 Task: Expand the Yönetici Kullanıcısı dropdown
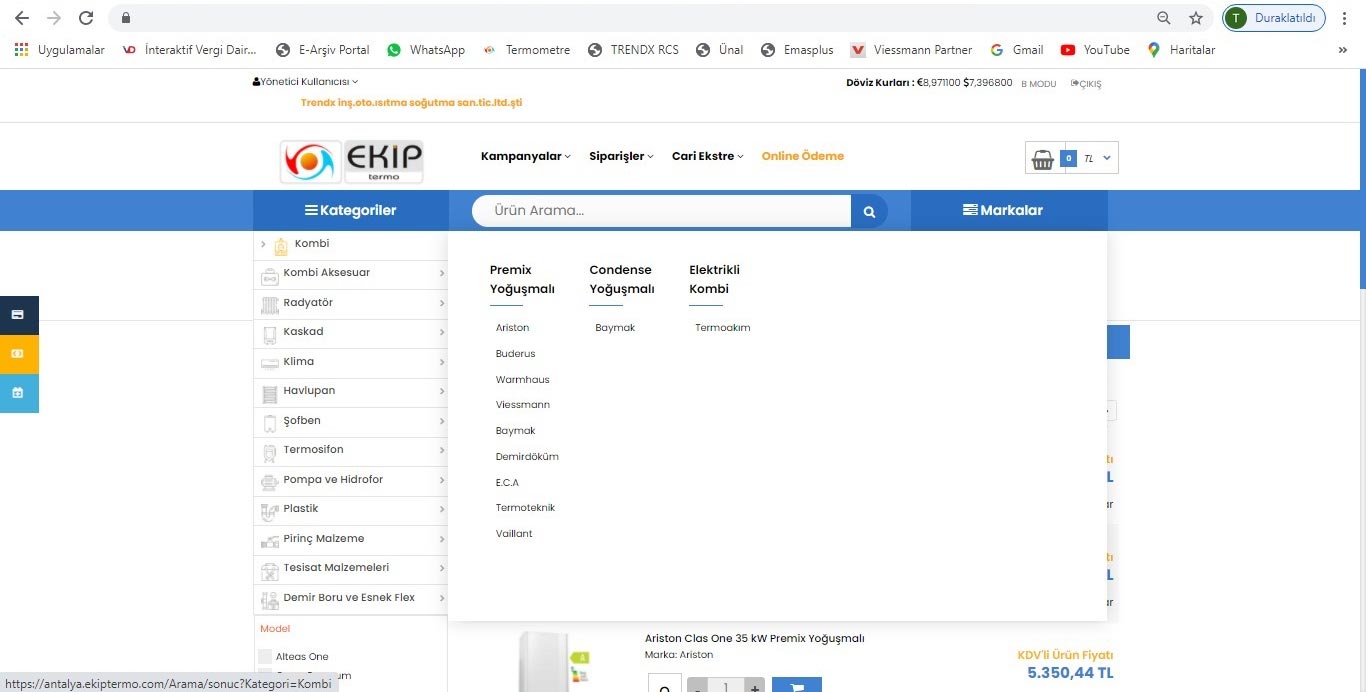tap(305, 82)
